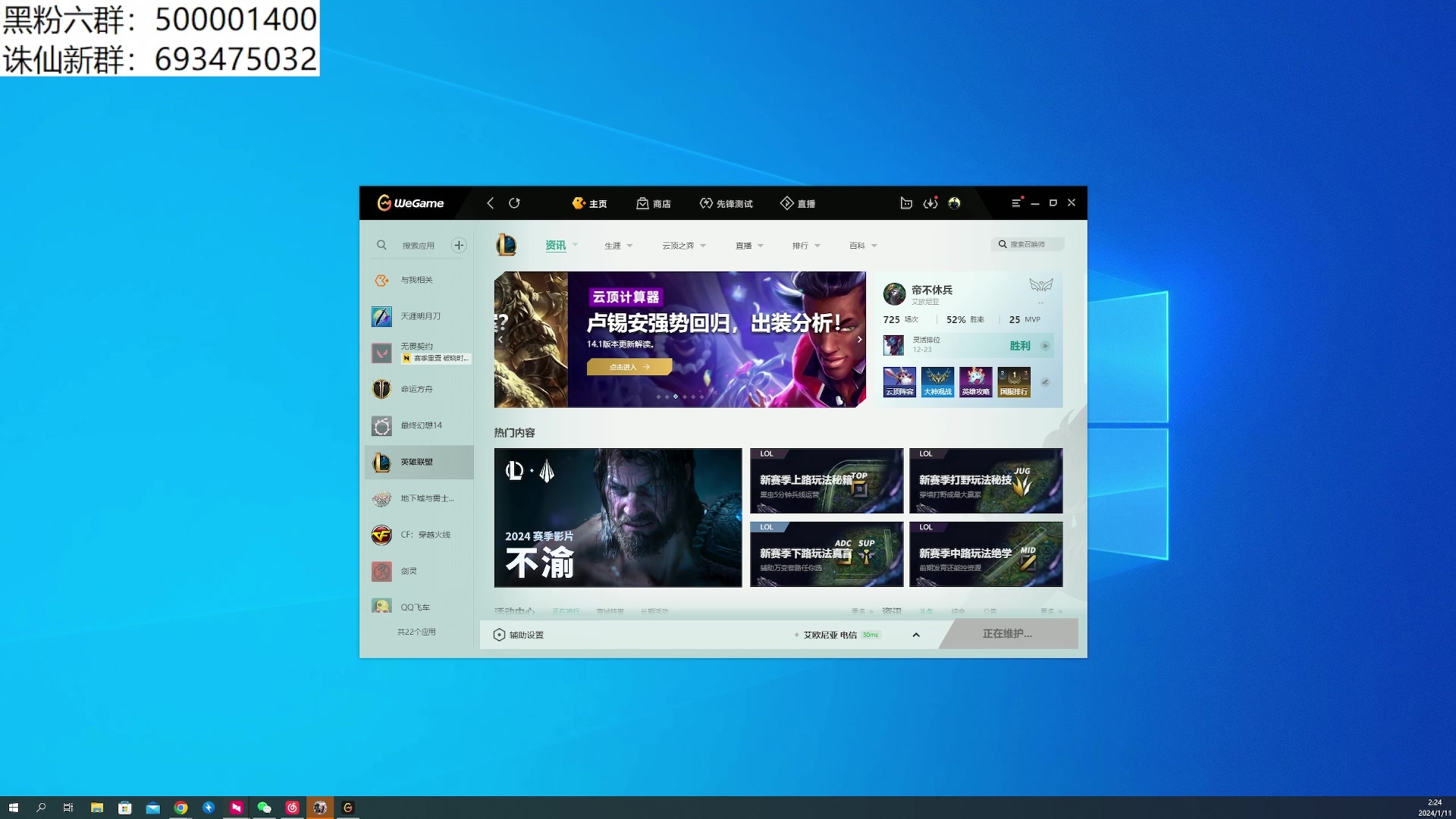Click the refresh icon in title bar
This screenshot has width=1456, height=819.
coord(514,203)
